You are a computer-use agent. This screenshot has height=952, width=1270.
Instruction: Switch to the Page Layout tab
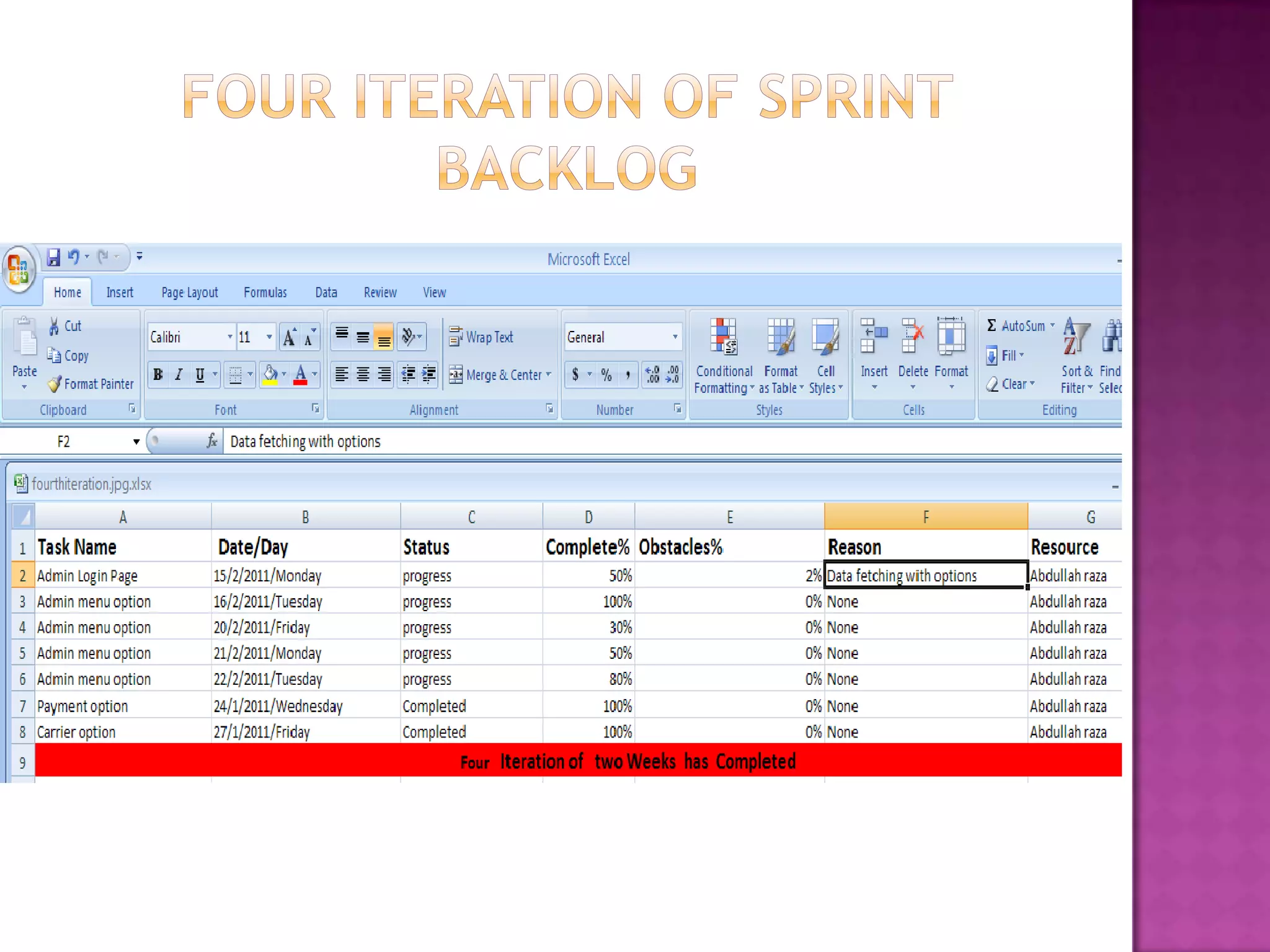(189, 293)
